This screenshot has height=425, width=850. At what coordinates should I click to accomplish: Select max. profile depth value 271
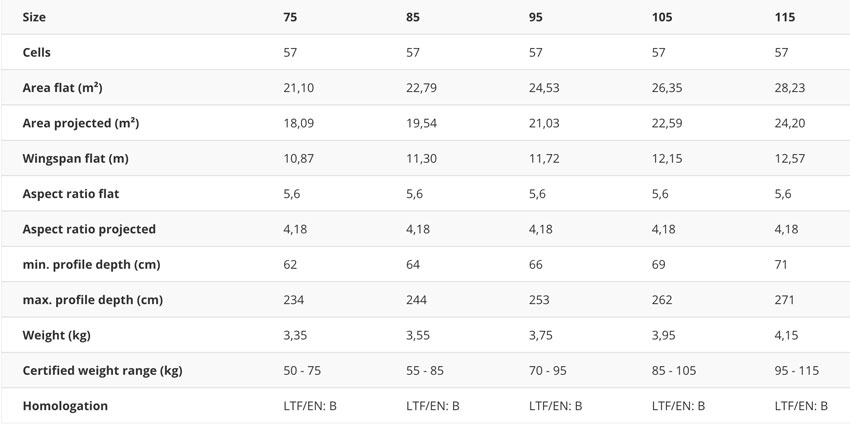pos(784,300)
